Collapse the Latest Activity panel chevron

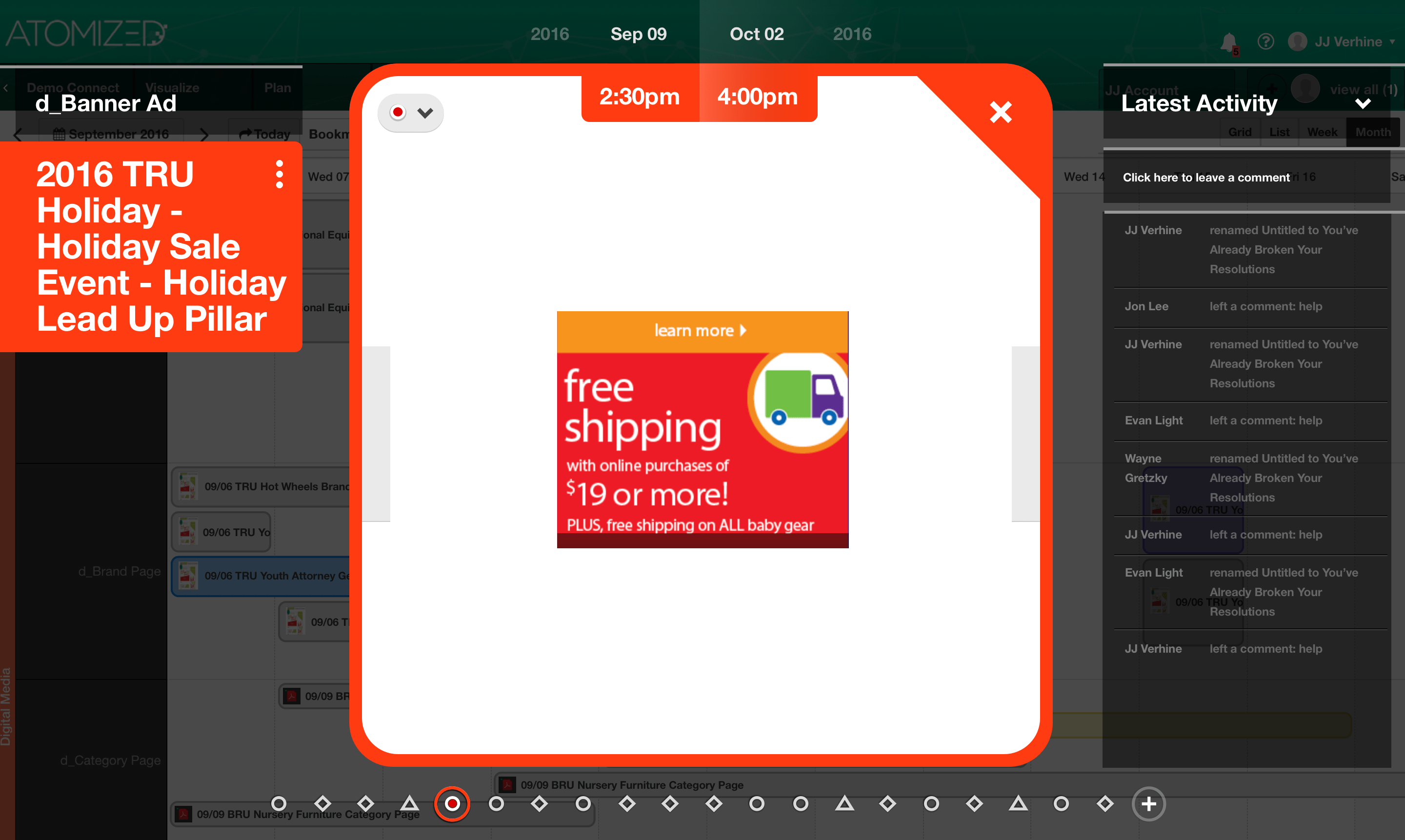(x=1363, y=103)
